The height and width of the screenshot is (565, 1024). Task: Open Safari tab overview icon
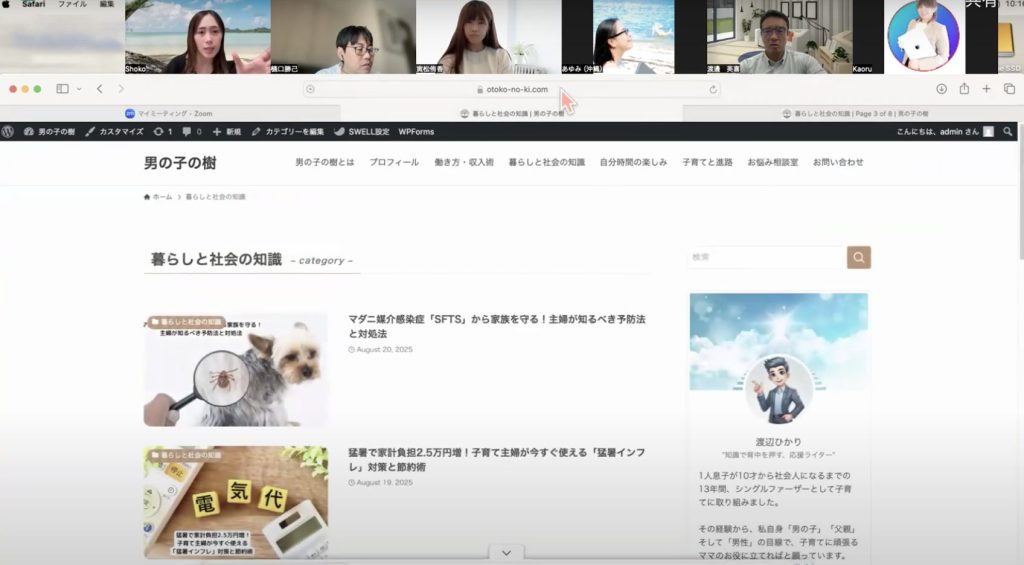(1008, 89)
